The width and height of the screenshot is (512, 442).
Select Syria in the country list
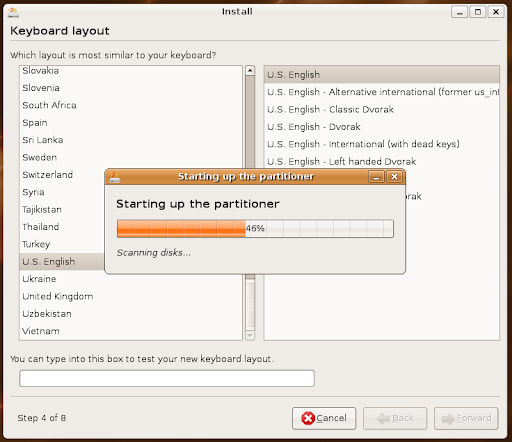62,192
